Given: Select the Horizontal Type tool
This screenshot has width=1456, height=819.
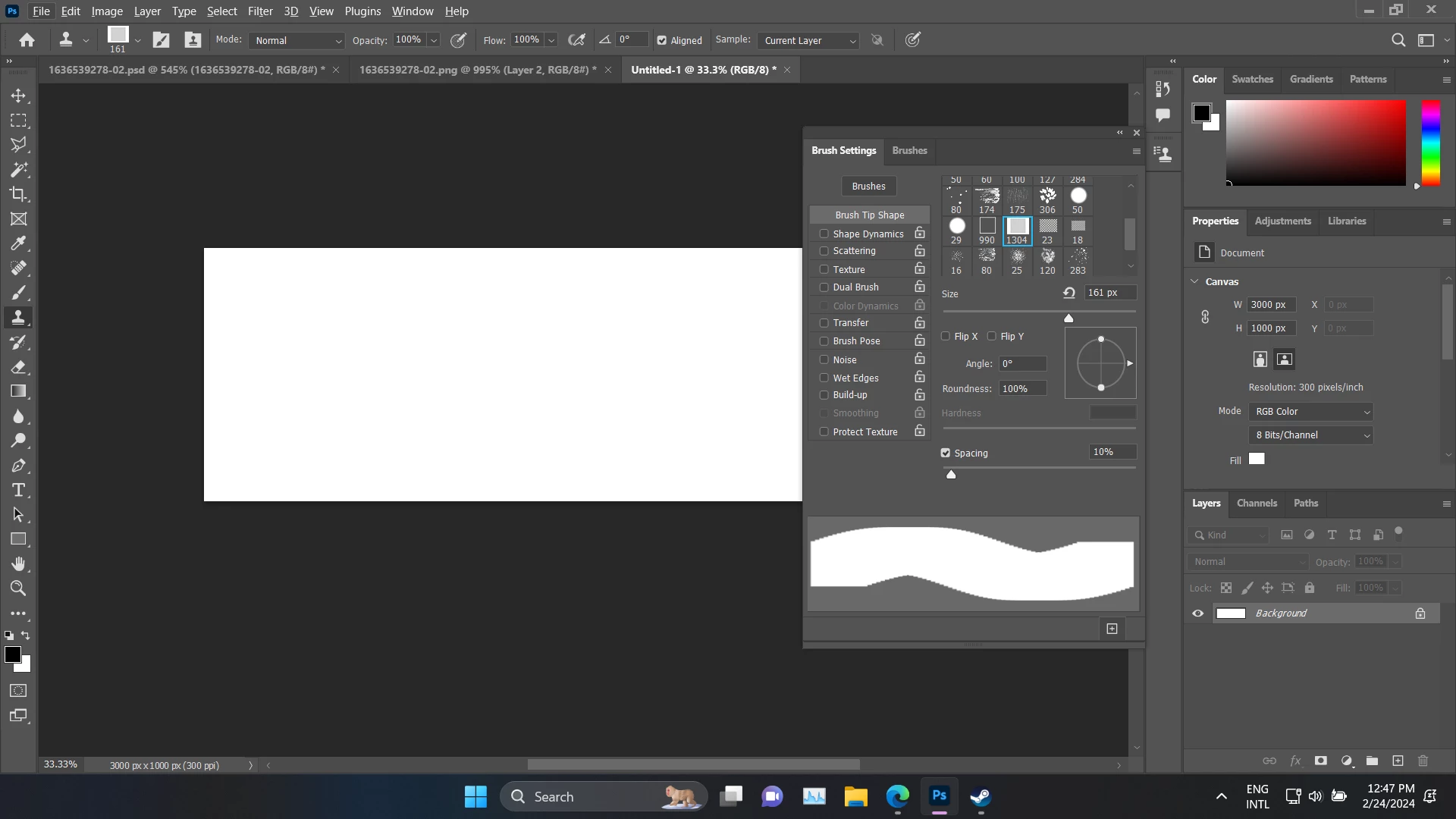Looking at the screenshot, I should click(x=18, y=490).
